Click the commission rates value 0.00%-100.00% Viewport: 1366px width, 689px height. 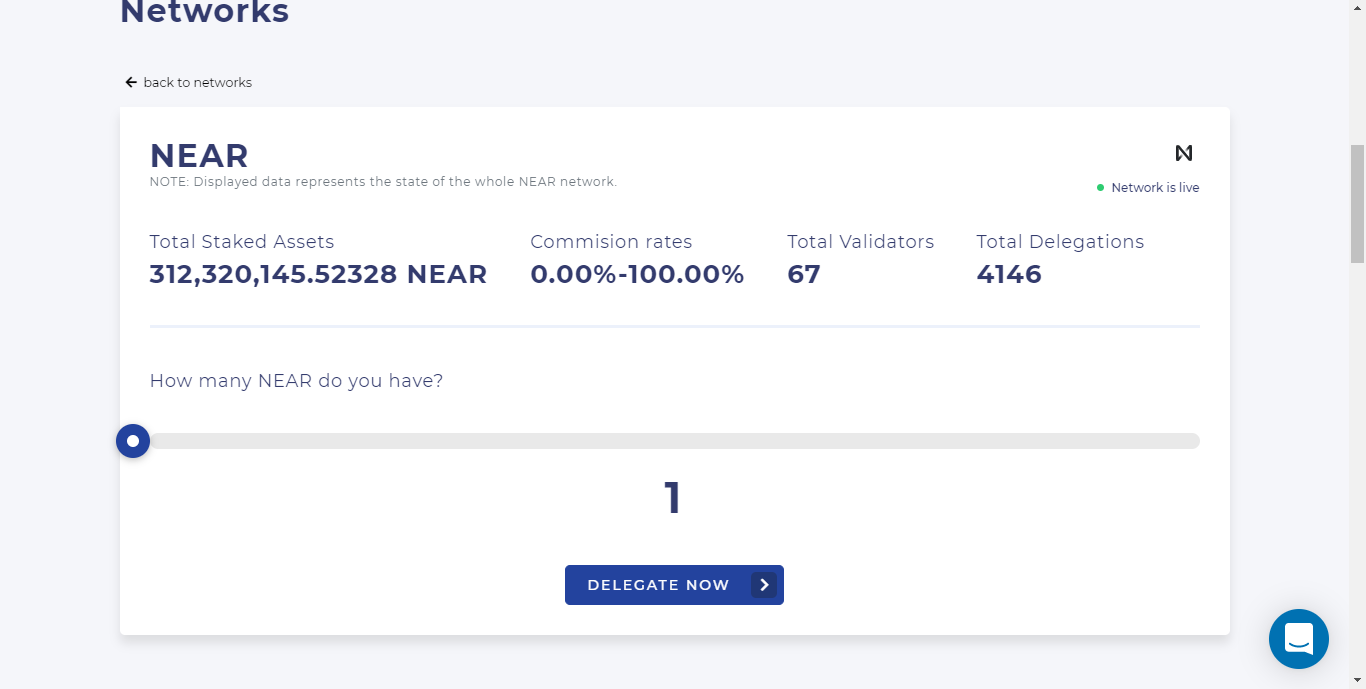637,274
